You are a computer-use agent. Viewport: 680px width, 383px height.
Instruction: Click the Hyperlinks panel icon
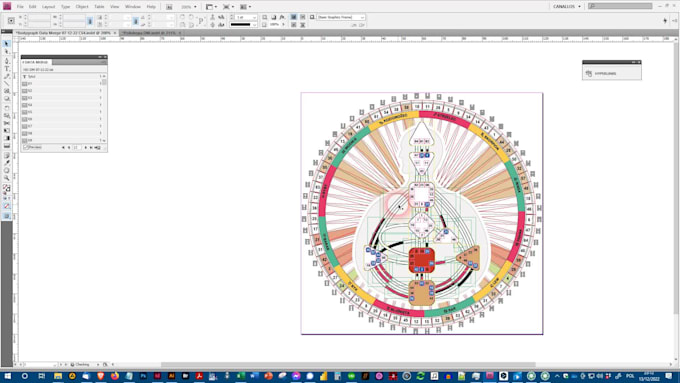(588, 73)
